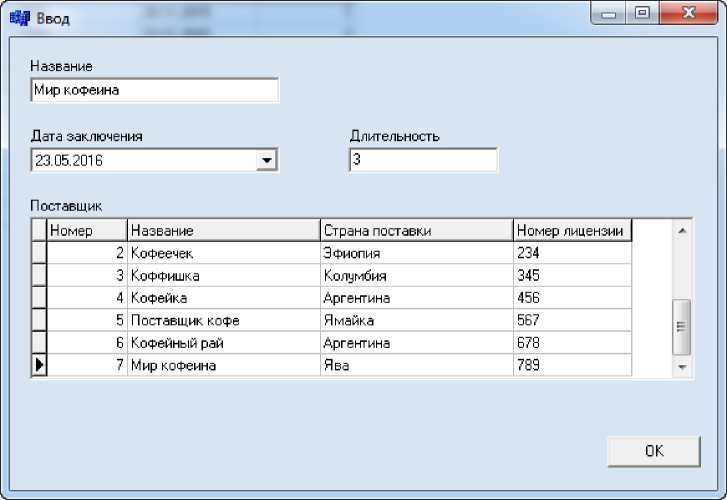Click the cell Ямайка
Viewport: 727px width, 500px height.
pos(416,320)
